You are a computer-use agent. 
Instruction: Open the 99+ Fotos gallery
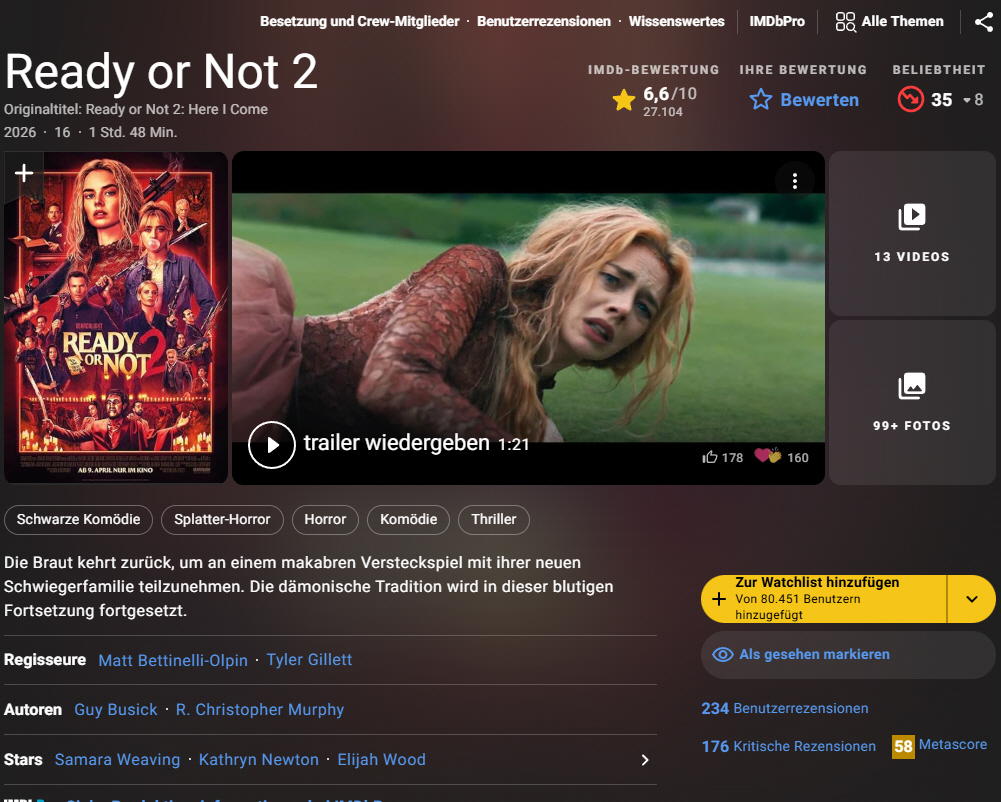click(x=912, y=403)
